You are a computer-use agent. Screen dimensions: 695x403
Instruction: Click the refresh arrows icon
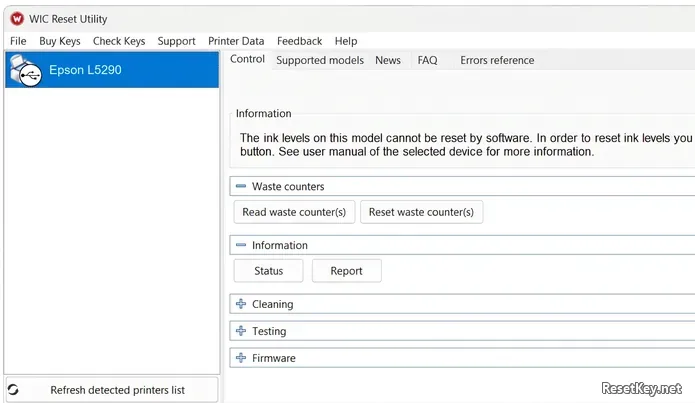pos(13,390)
